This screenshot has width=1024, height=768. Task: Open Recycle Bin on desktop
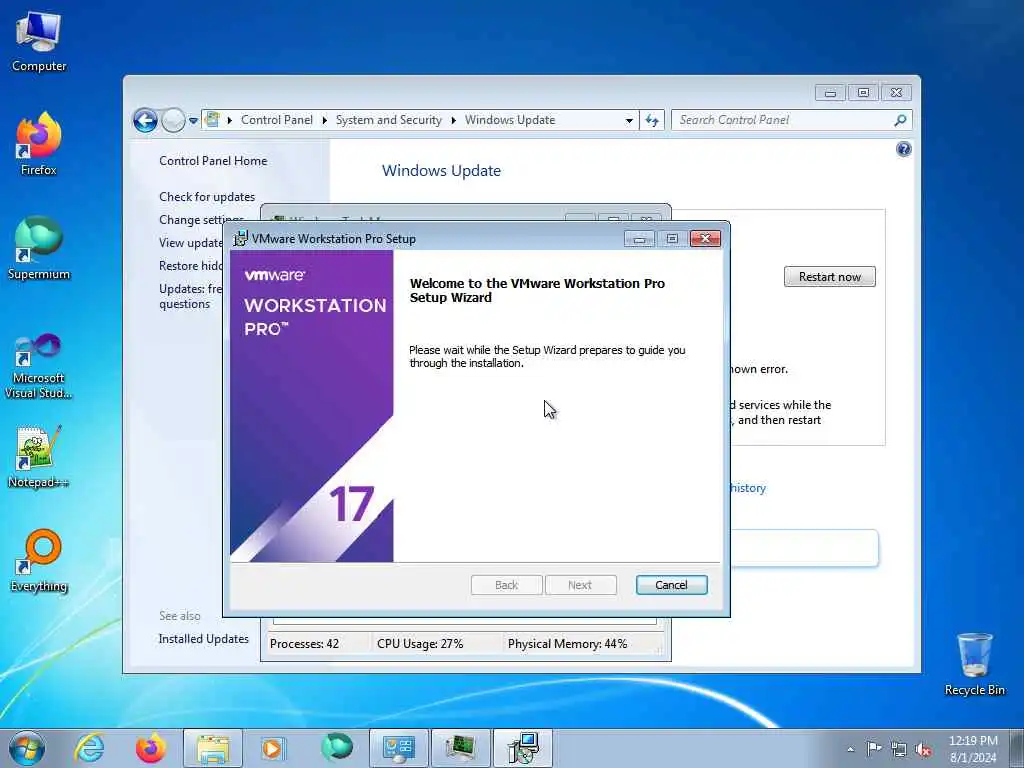pos(974,664)
